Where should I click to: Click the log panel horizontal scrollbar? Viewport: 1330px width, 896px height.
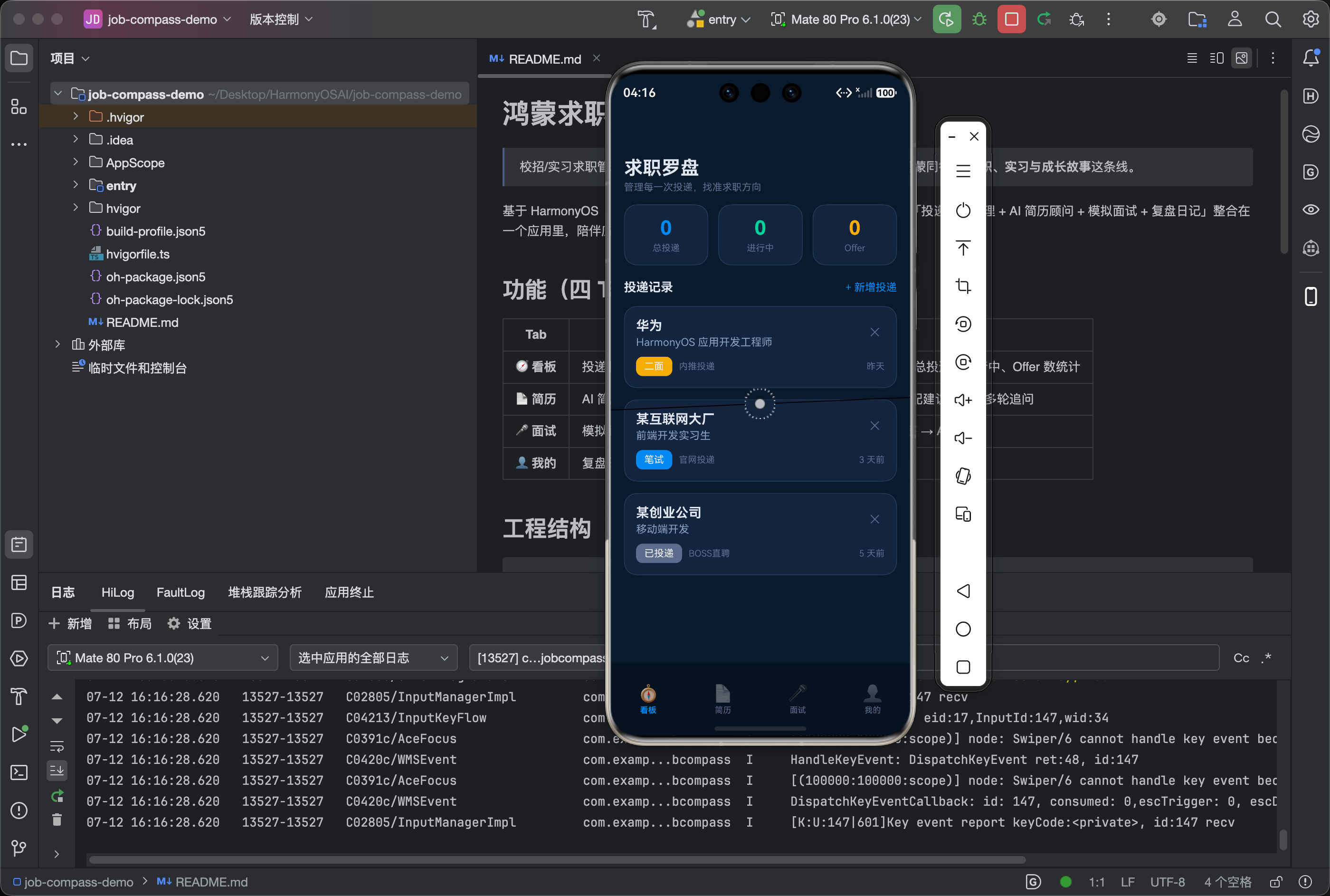pos(557,860)
